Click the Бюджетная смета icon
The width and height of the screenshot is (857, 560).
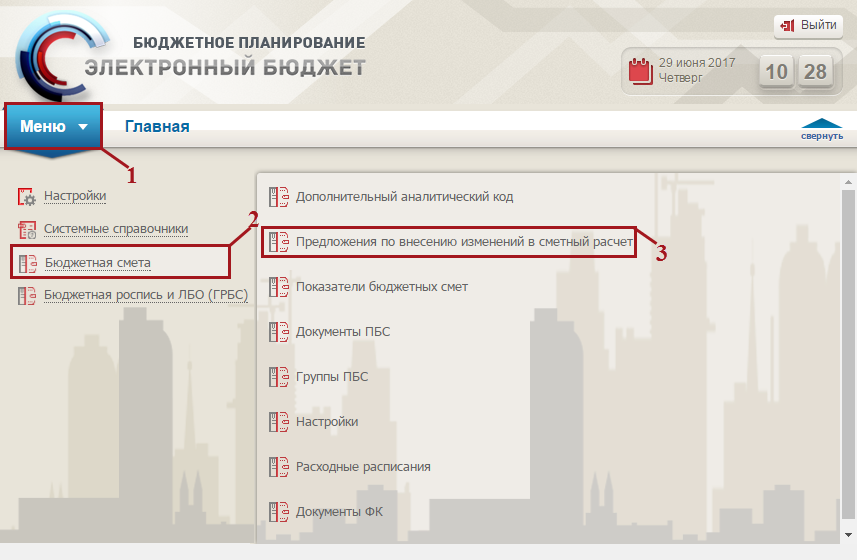pos(27,263)
